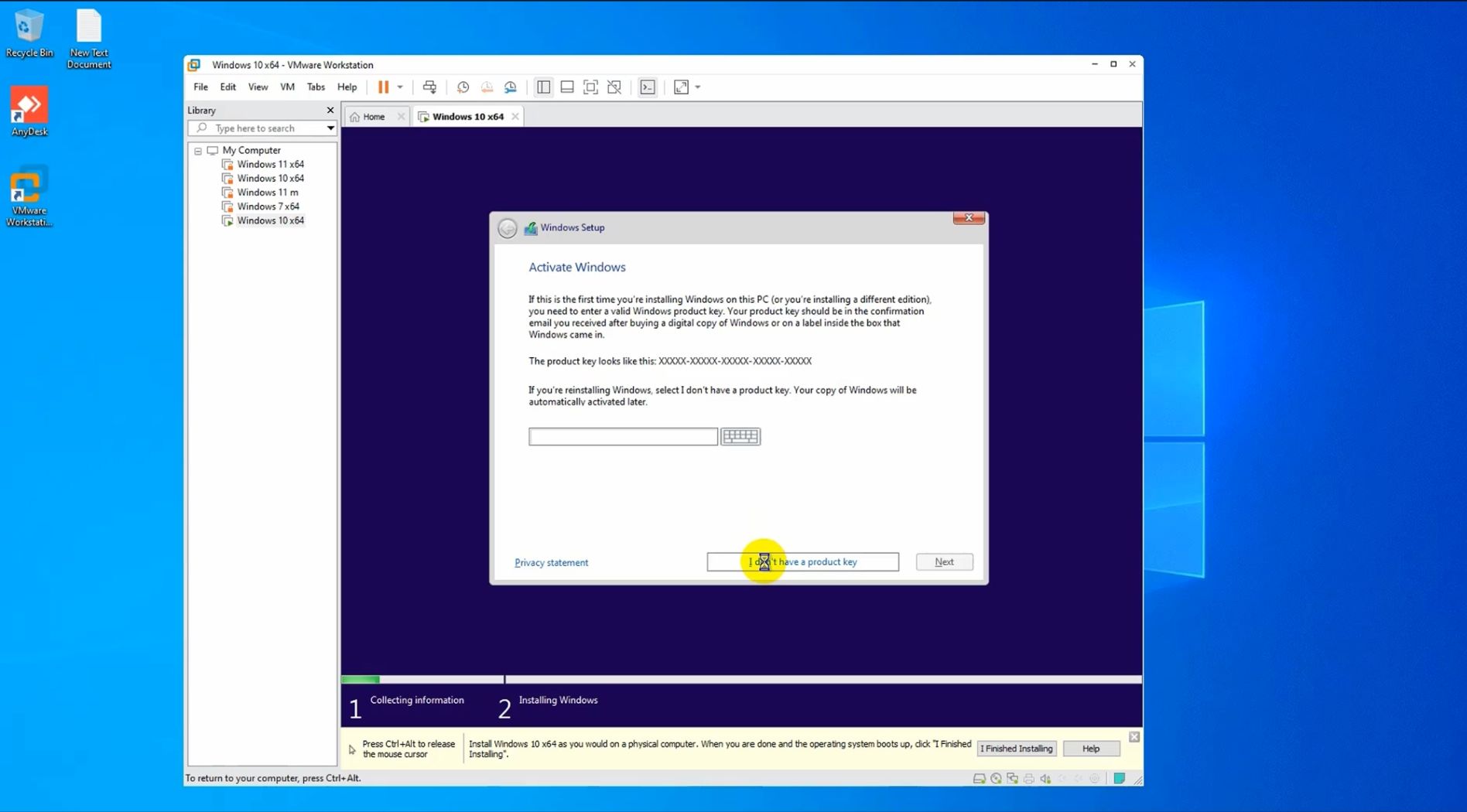Open the power options dropdown arrow beside pause
1467x812 pixels.
point(400,87)
